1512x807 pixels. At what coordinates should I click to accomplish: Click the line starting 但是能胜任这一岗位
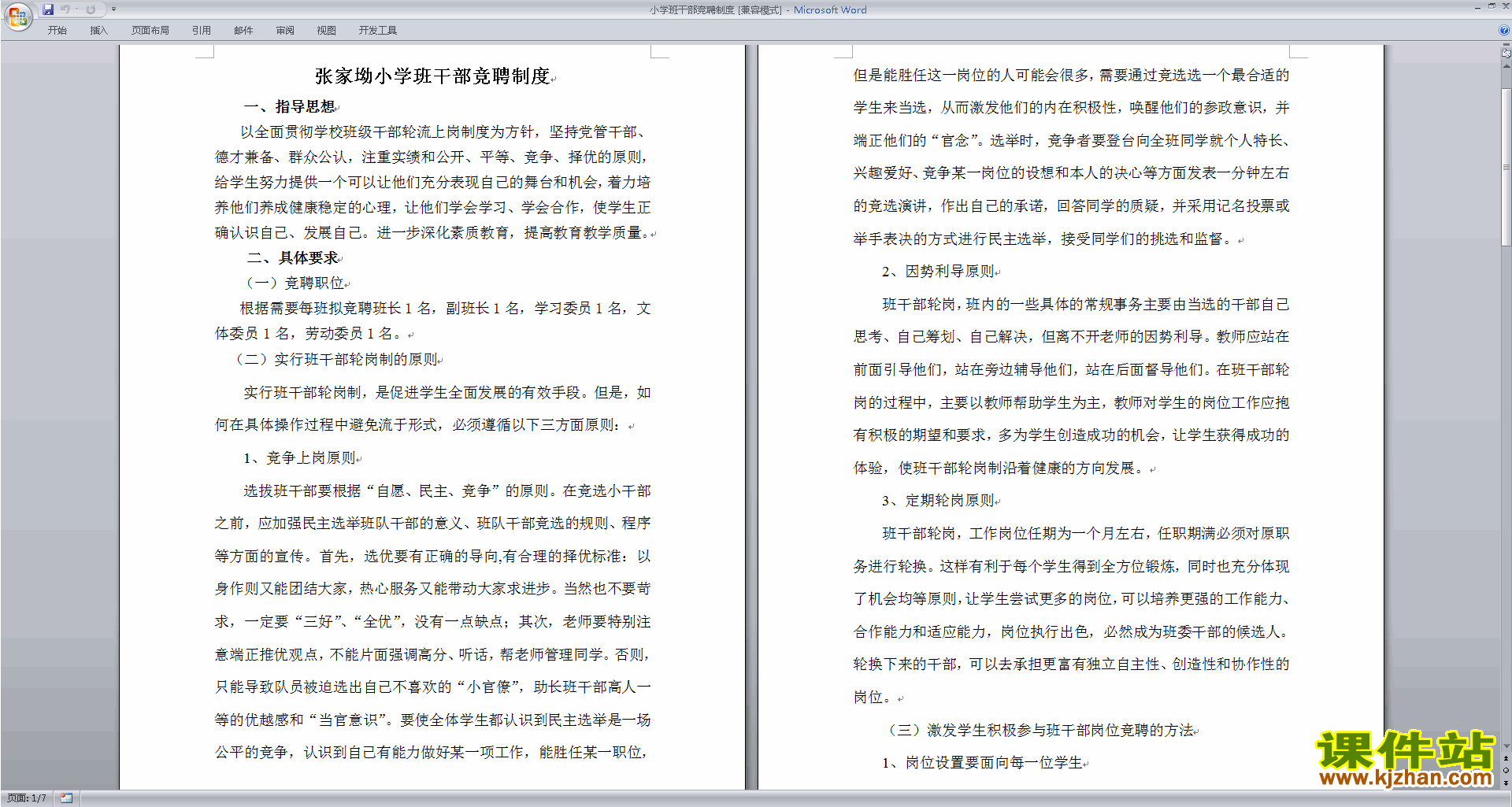coord(1072,76)
